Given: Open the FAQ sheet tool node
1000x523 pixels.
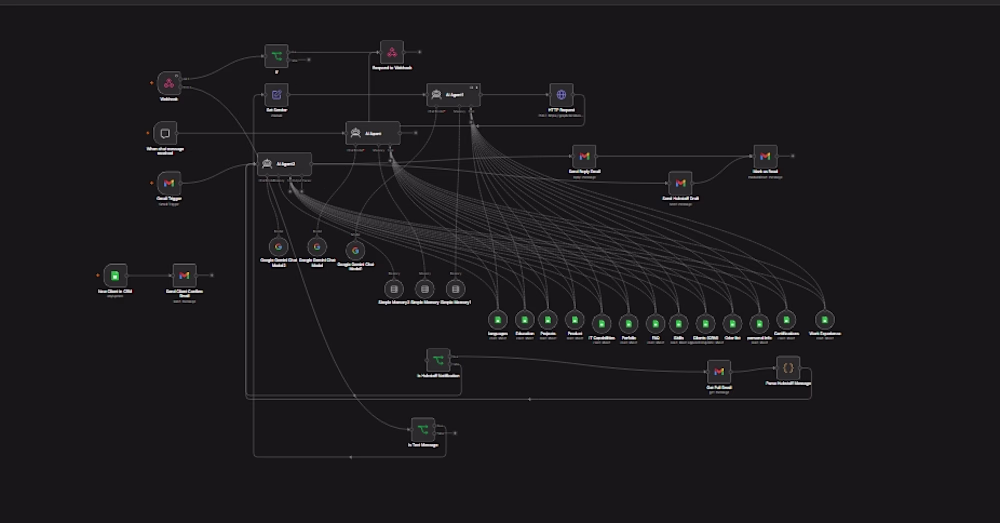Looking at the screenshot, I should [x=656, y=324].
